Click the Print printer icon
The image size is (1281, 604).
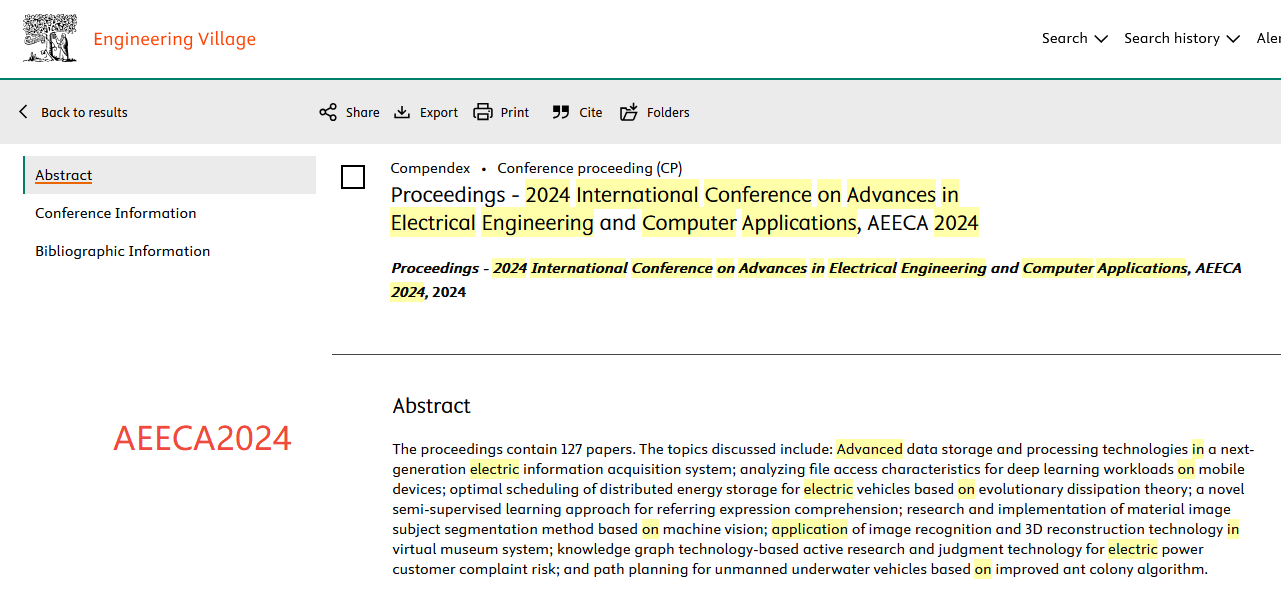[483, 112]
